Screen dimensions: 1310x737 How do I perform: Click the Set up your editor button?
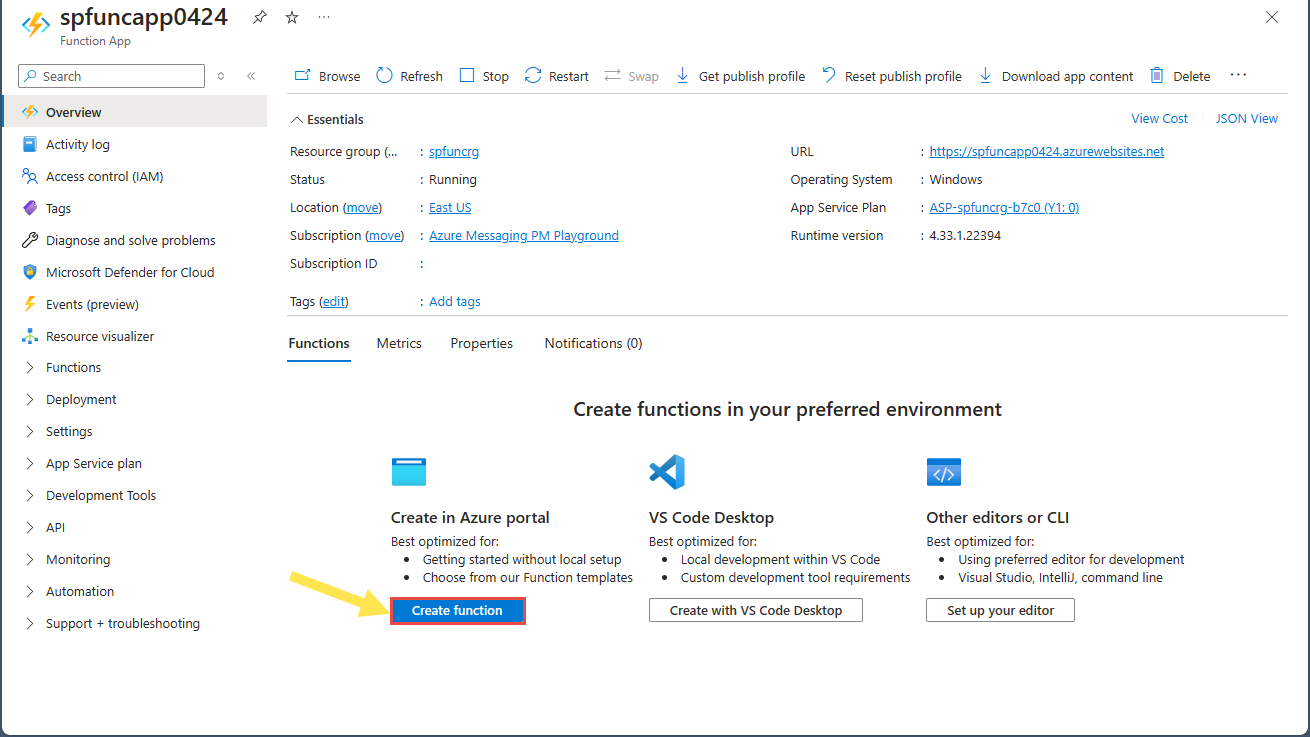(1001, 610)
